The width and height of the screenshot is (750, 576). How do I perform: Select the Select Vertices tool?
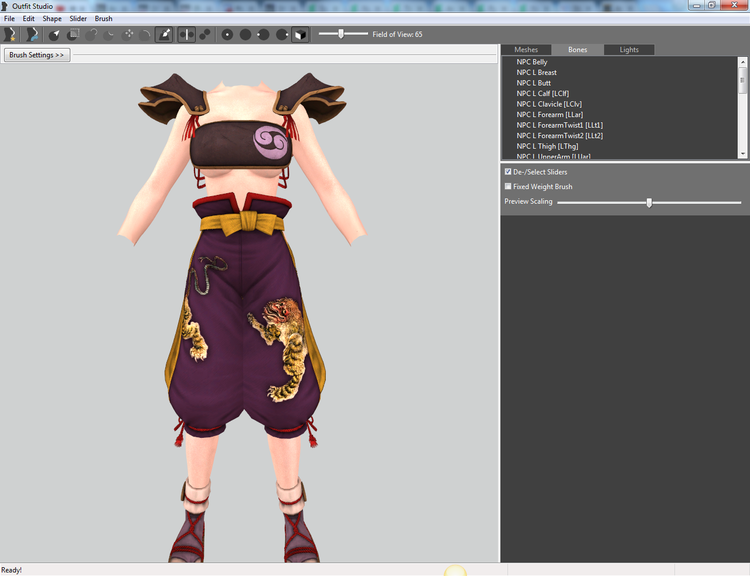tap(54, 34)
